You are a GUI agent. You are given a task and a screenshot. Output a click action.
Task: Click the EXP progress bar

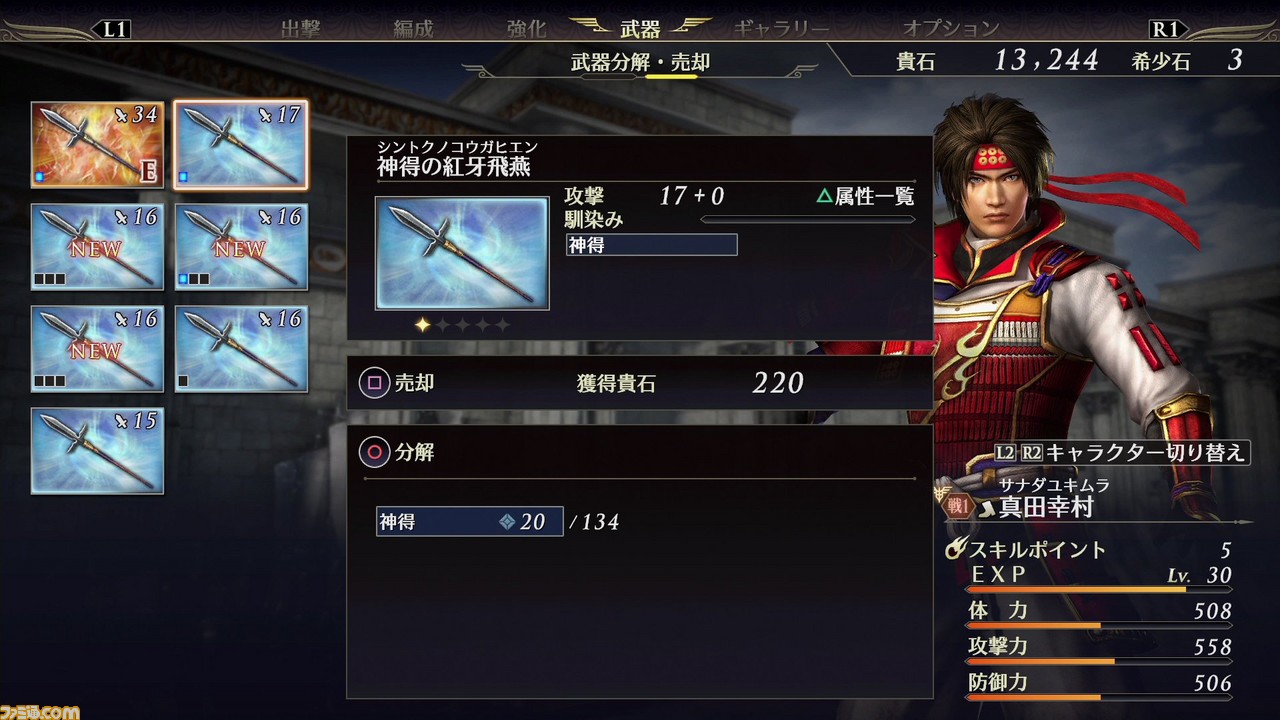click(x=1097, y=588)
